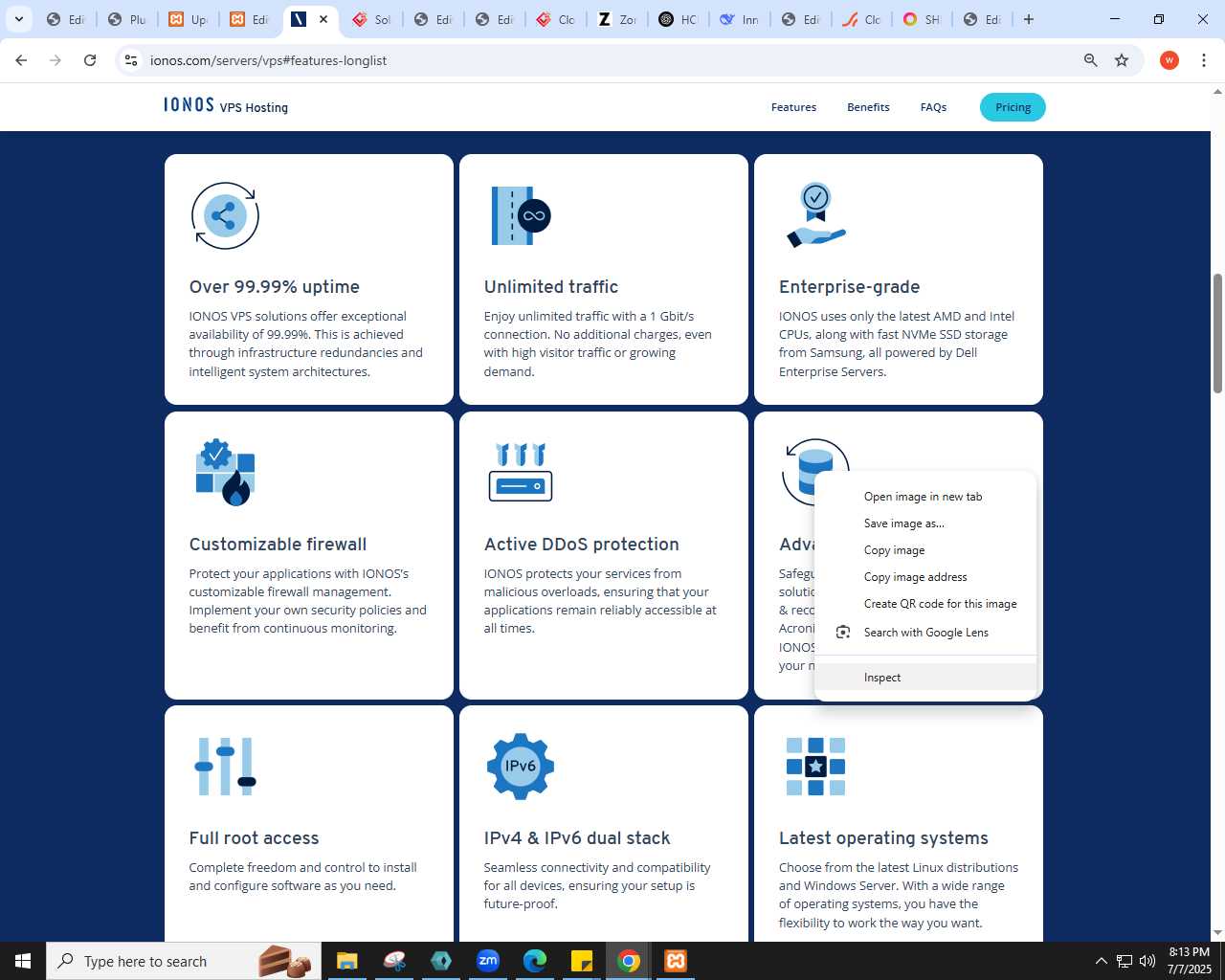Click the scrollbar down arrow

coord(1217,933)
